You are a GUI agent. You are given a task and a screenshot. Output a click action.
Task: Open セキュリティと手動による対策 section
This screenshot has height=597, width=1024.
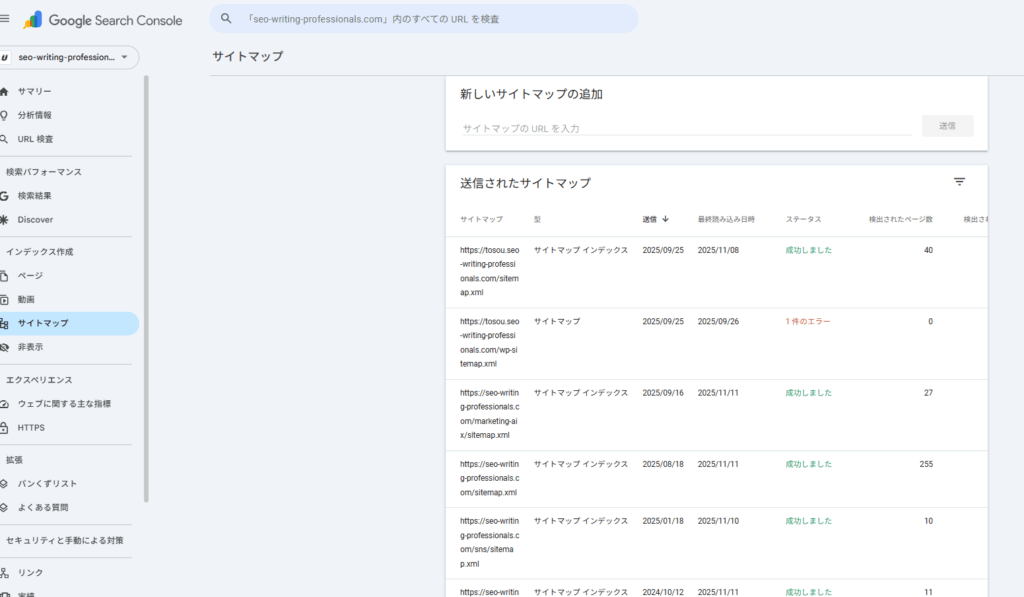pos(65,539)
